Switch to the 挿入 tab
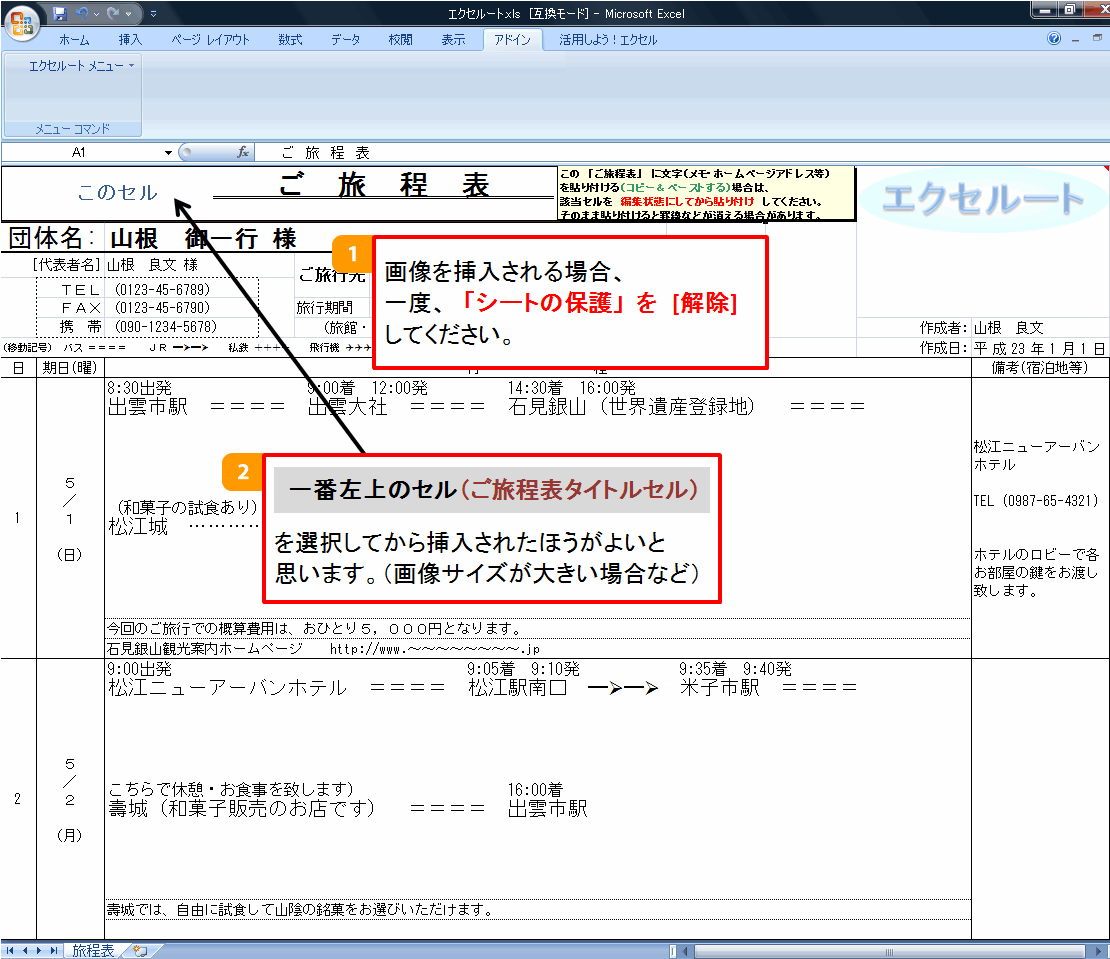The height and width of the screenshot is (959, 1110). (x=130, y=40)
